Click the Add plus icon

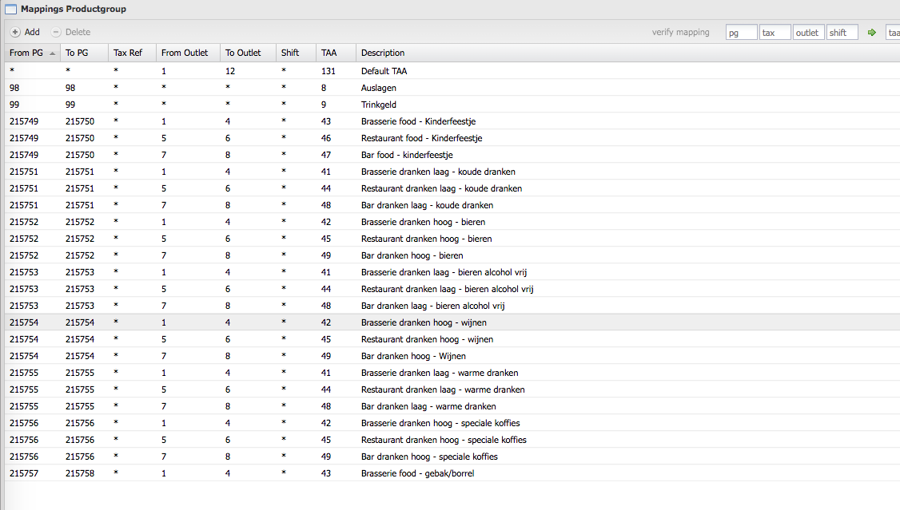click(x=15, y=32)
